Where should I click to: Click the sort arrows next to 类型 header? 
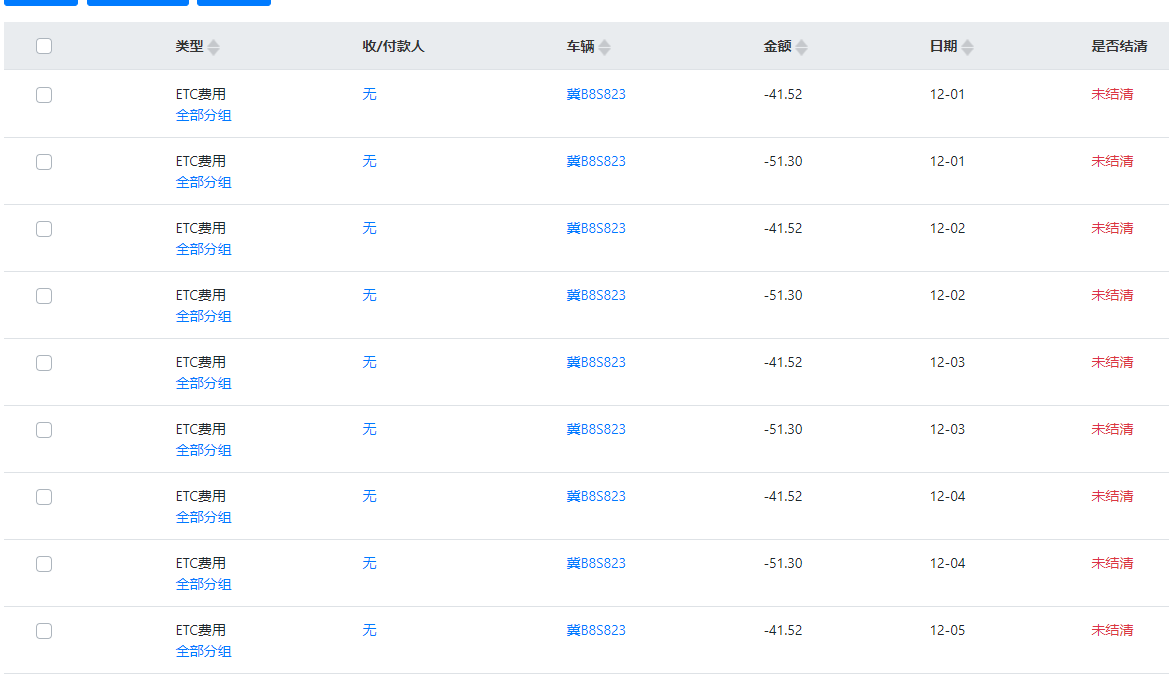coord(213,47)
